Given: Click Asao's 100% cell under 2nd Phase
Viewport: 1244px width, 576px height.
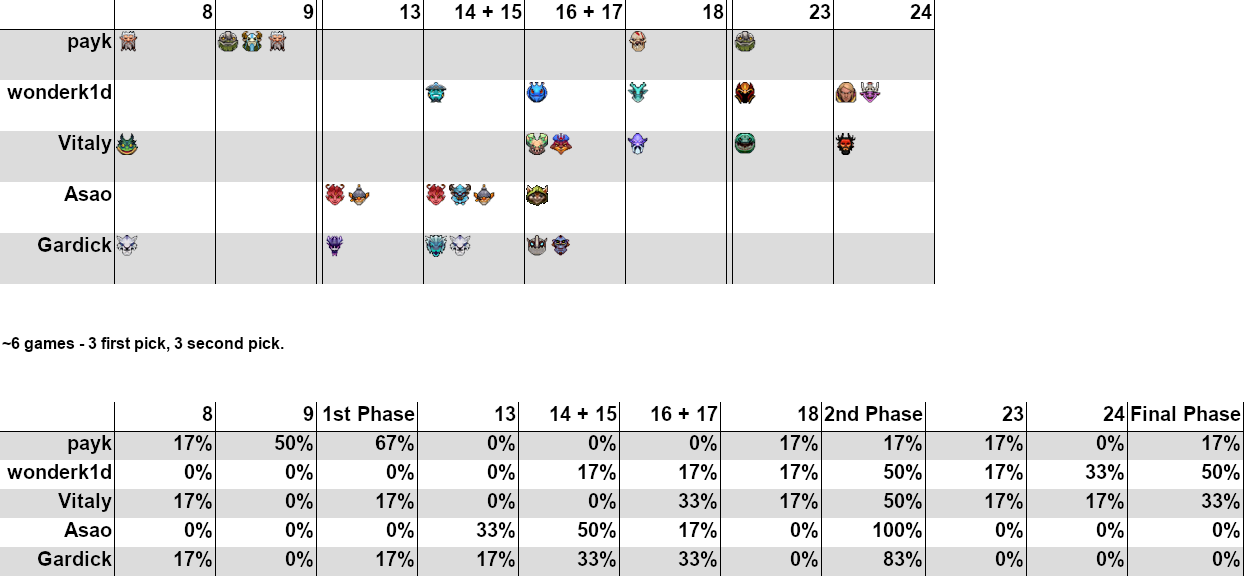Looking at the screenshot, I should [874, 530].
